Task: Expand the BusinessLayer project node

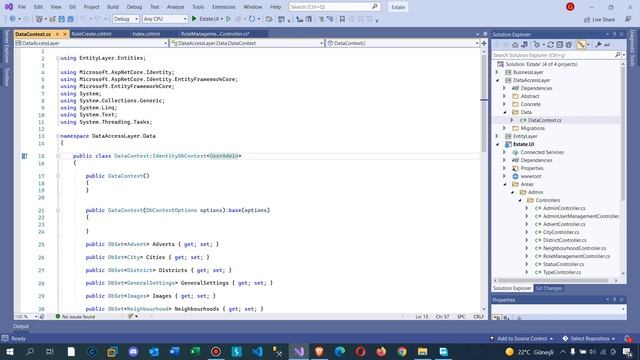Action: (x=497, y=72)
